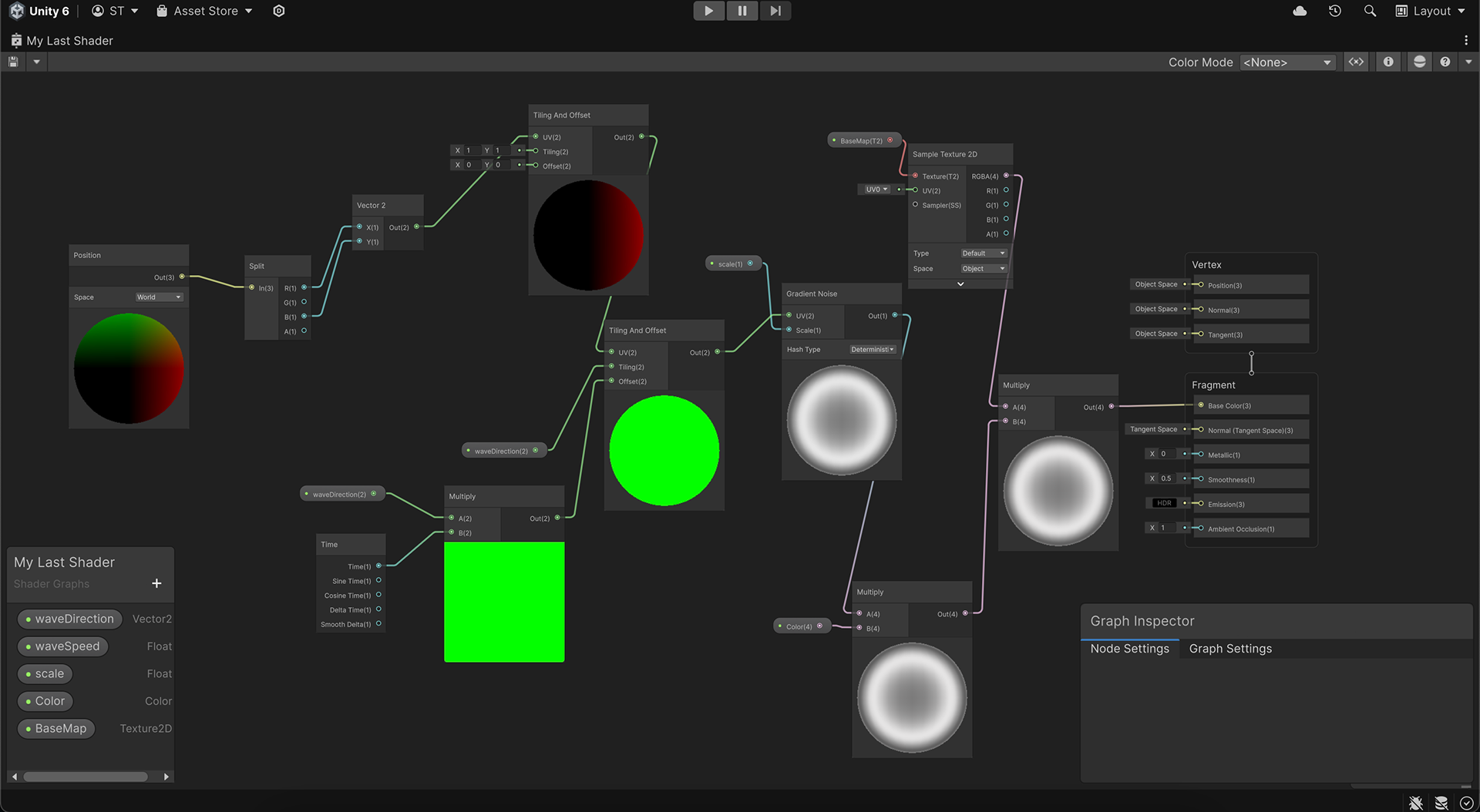
Task: Click the Color(4) property node
Action: [802, 626]
